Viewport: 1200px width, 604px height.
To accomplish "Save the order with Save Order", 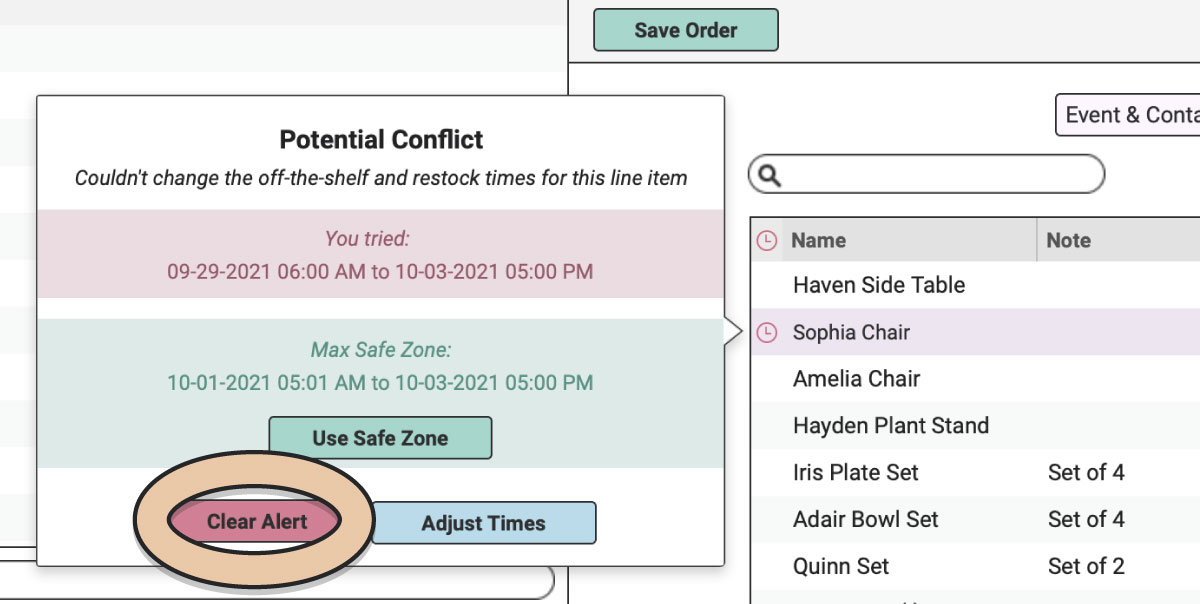I will (686, 30).
